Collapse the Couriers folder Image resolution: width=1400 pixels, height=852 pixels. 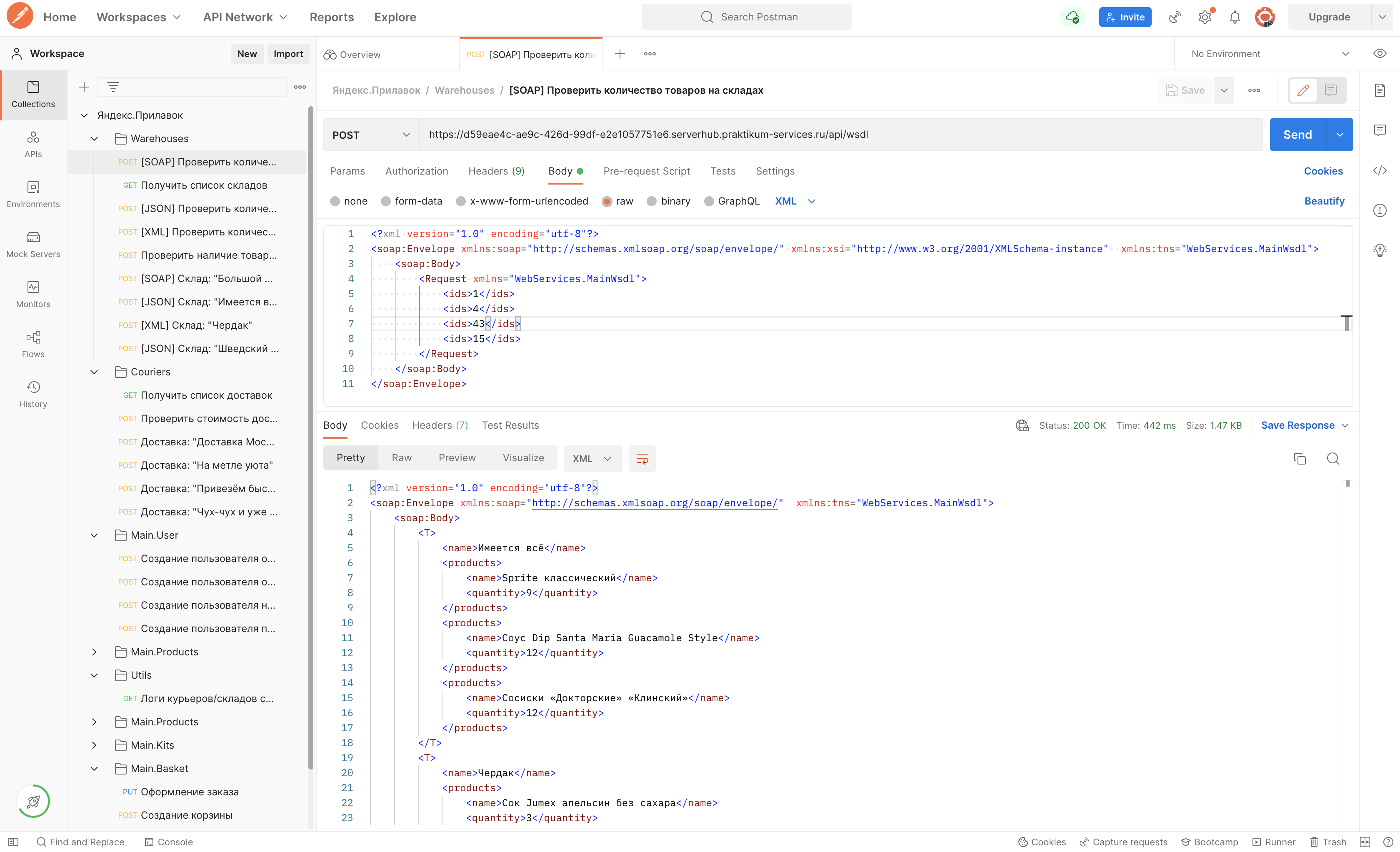[94, 372]
